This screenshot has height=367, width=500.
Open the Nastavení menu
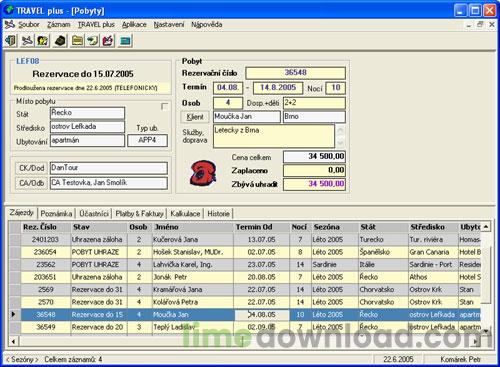coord(169,24)
